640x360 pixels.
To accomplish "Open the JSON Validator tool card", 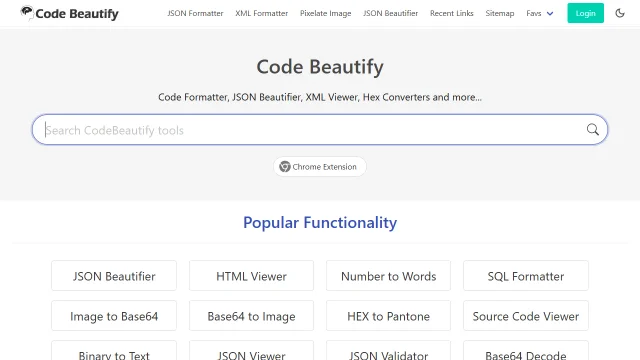I will click(389, 351).
